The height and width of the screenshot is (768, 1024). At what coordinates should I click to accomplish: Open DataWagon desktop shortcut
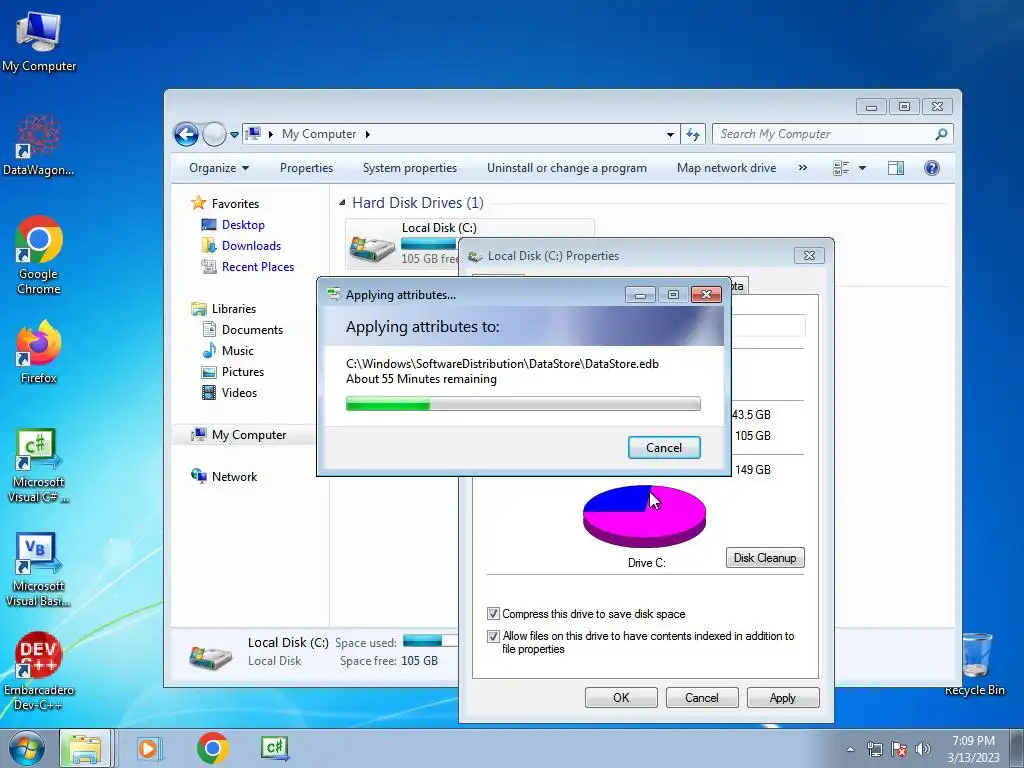pyautogui.click(x=39, y=145)
